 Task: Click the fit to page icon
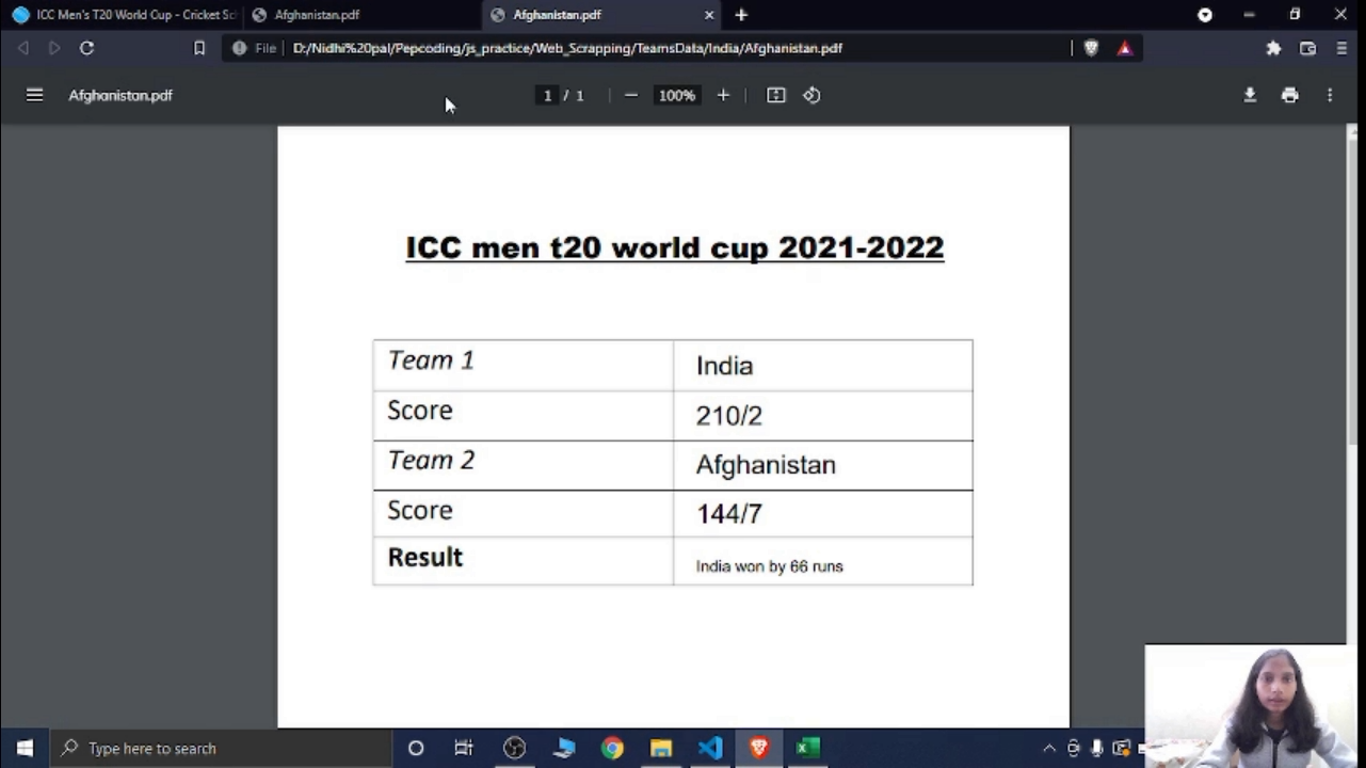pyautogui.click(x=776, y=95)
